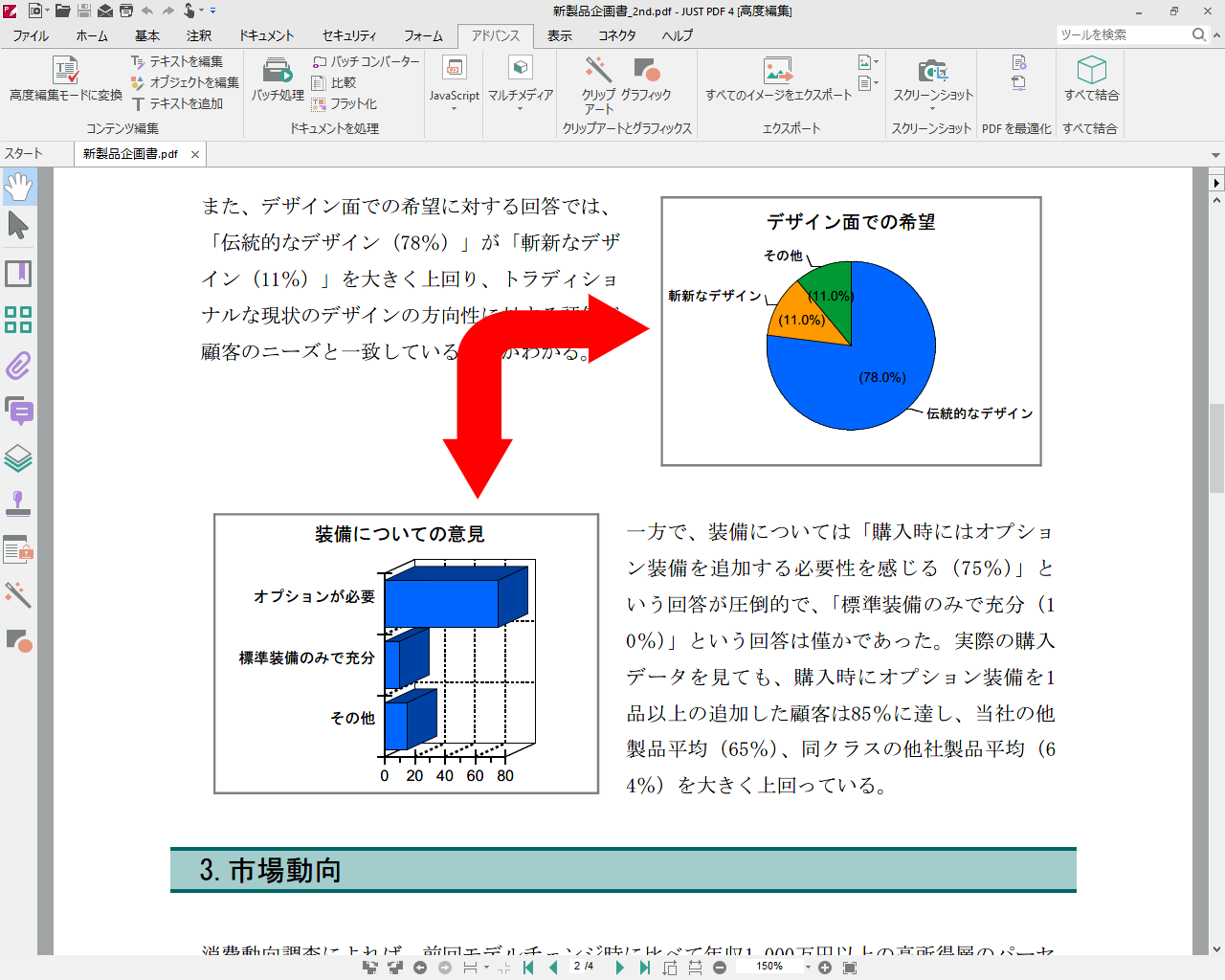Switch to the セキュリティ tab
The width and height of the screenshot is (1225, 980).
(x=349, y=35)
